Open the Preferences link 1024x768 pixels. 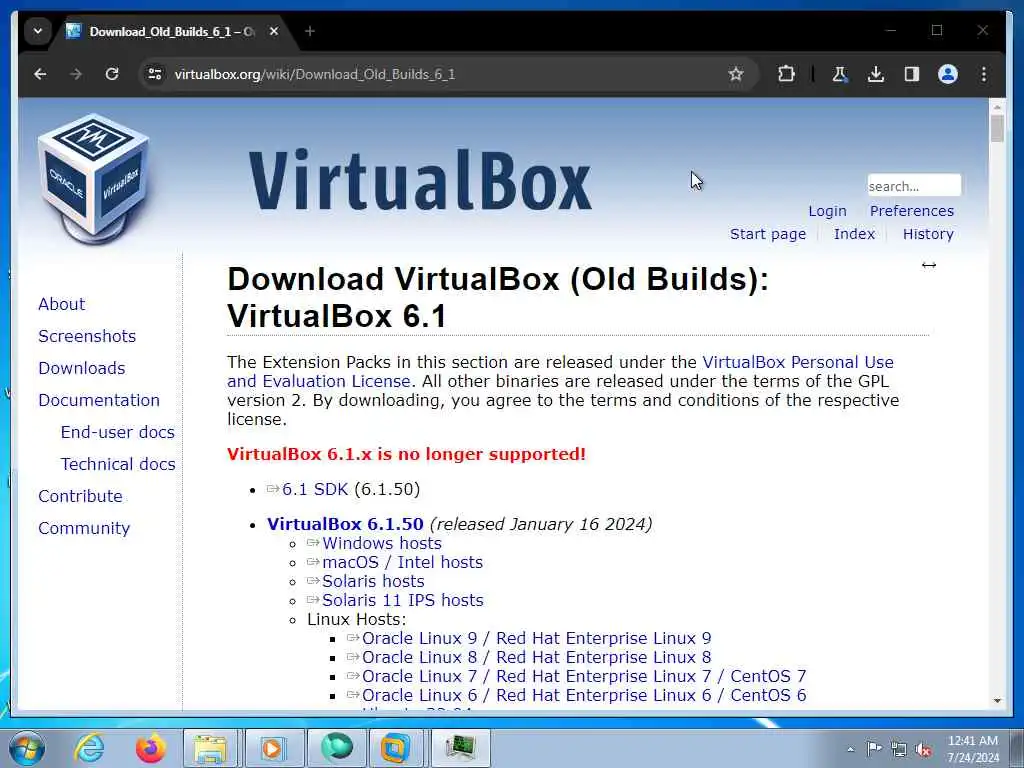[x=912, y=211]
